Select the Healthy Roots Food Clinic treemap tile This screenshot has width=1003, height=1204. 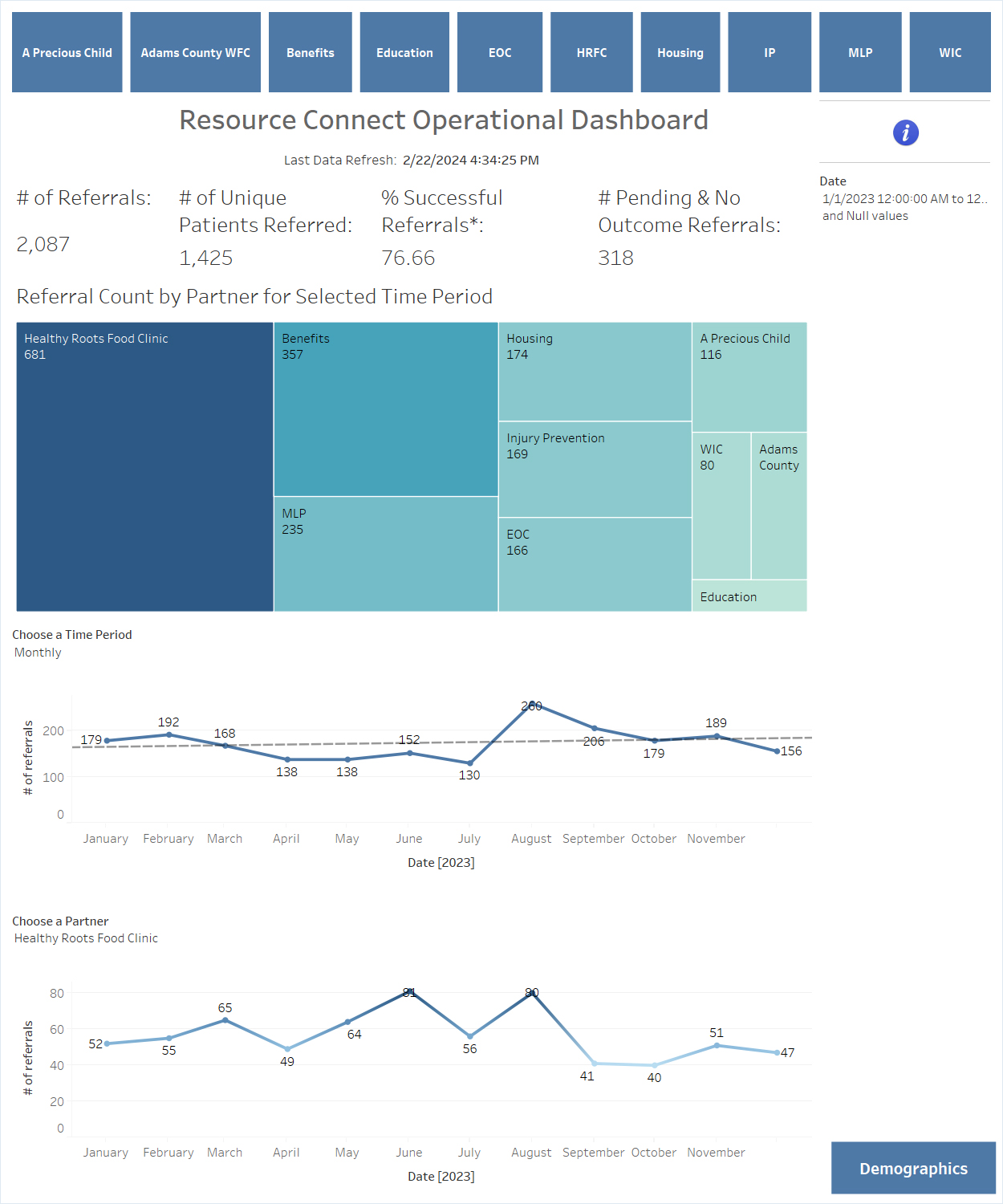tap(145, 467)
